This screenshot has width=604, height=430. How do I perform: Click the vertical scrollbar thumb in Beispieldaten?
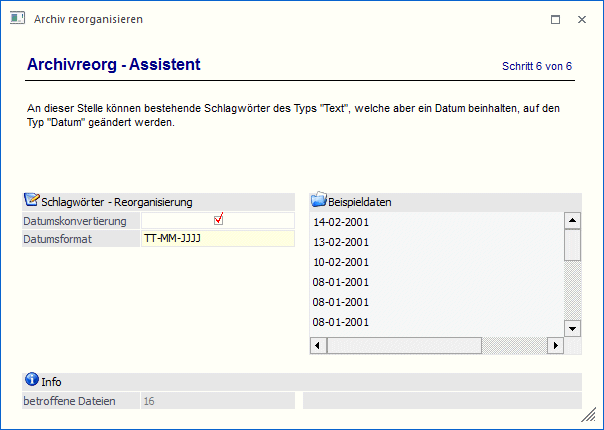[x=572, y=243]
